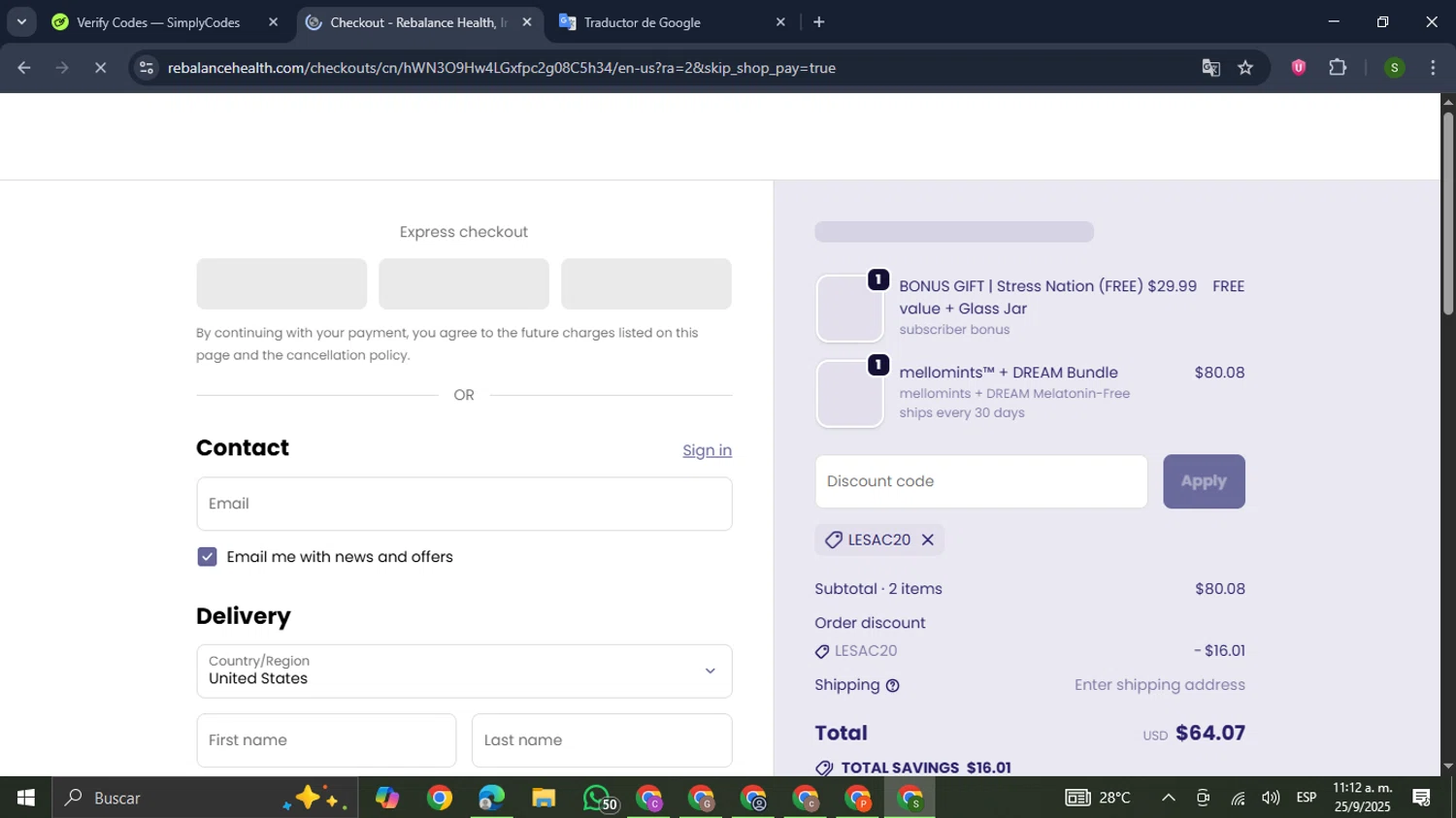This screenshot has width=1456, height=818.
Task: Open Copilot from the taskbar
Action: 387,798
